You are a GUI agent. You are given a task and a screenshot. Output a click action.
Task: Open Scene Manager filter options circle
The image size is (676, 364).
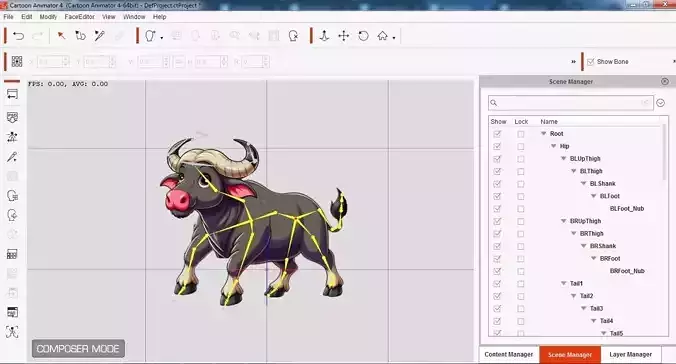click(660, 103)
